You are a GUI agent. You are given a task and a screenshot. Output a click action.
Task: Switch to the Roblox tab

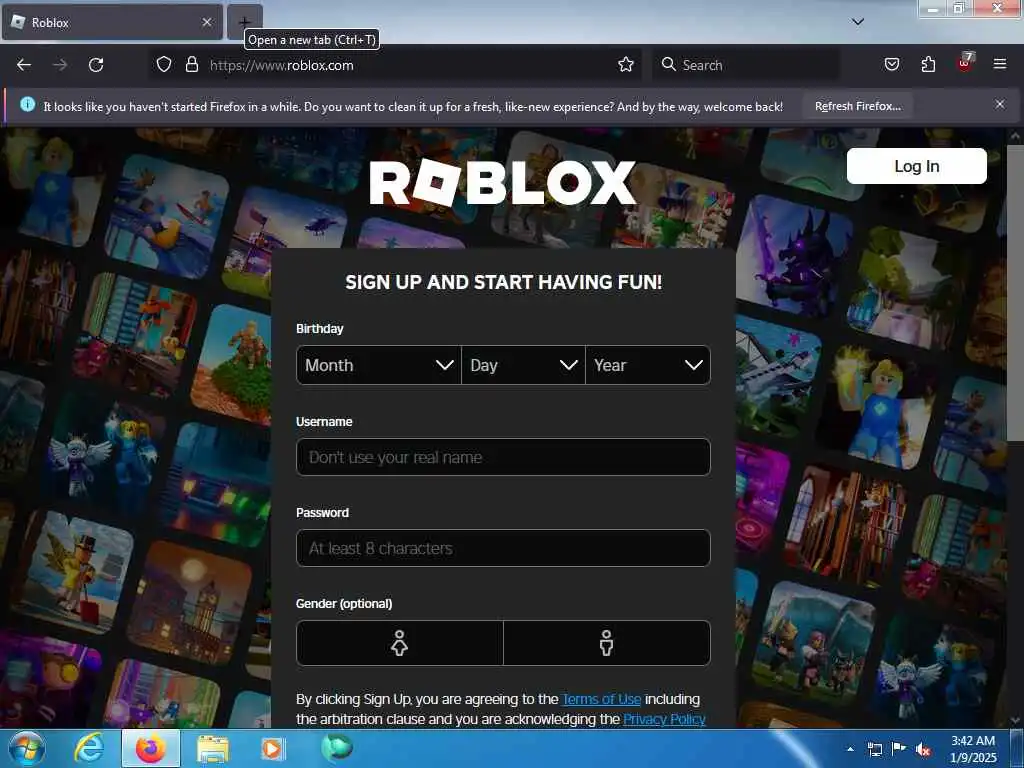pos(112,22)
